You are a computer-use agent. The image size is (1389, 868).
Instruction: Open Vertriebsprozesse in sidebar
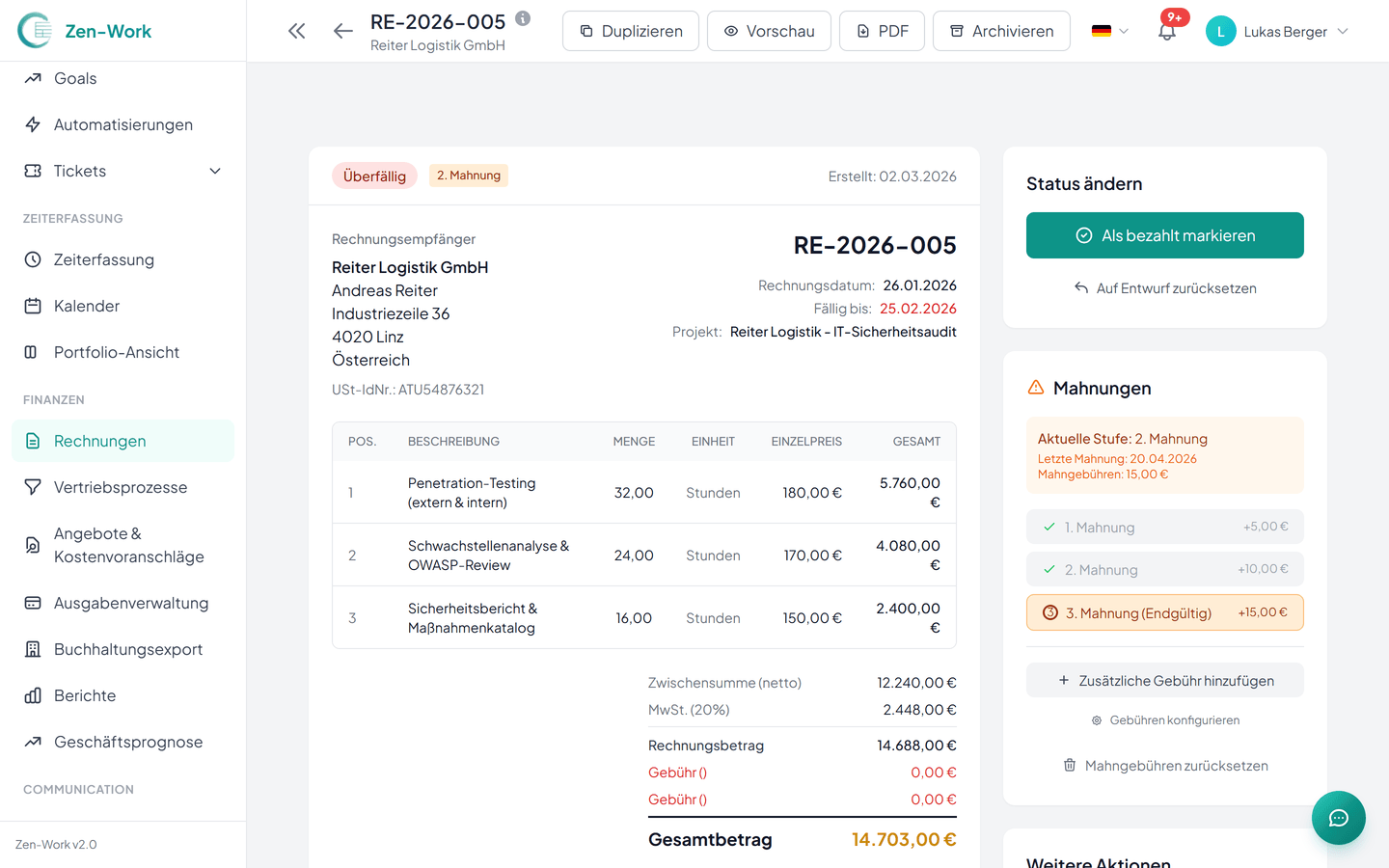tap(123, 487)
